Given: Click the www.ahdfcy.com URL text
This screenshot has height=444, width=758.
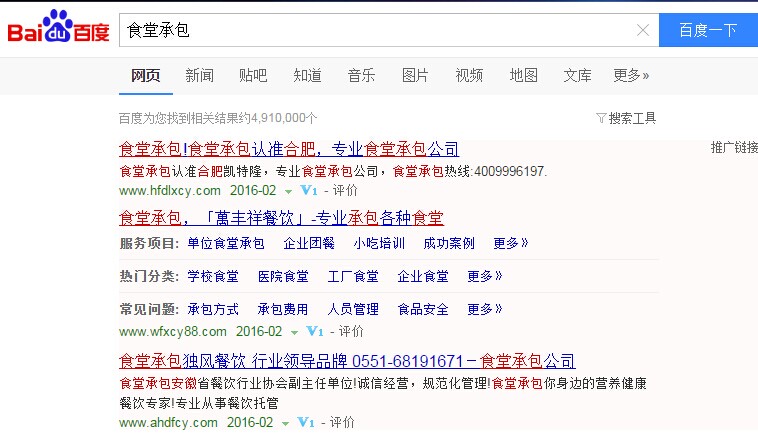Looking at the screenshot, I should click(168, 422).
